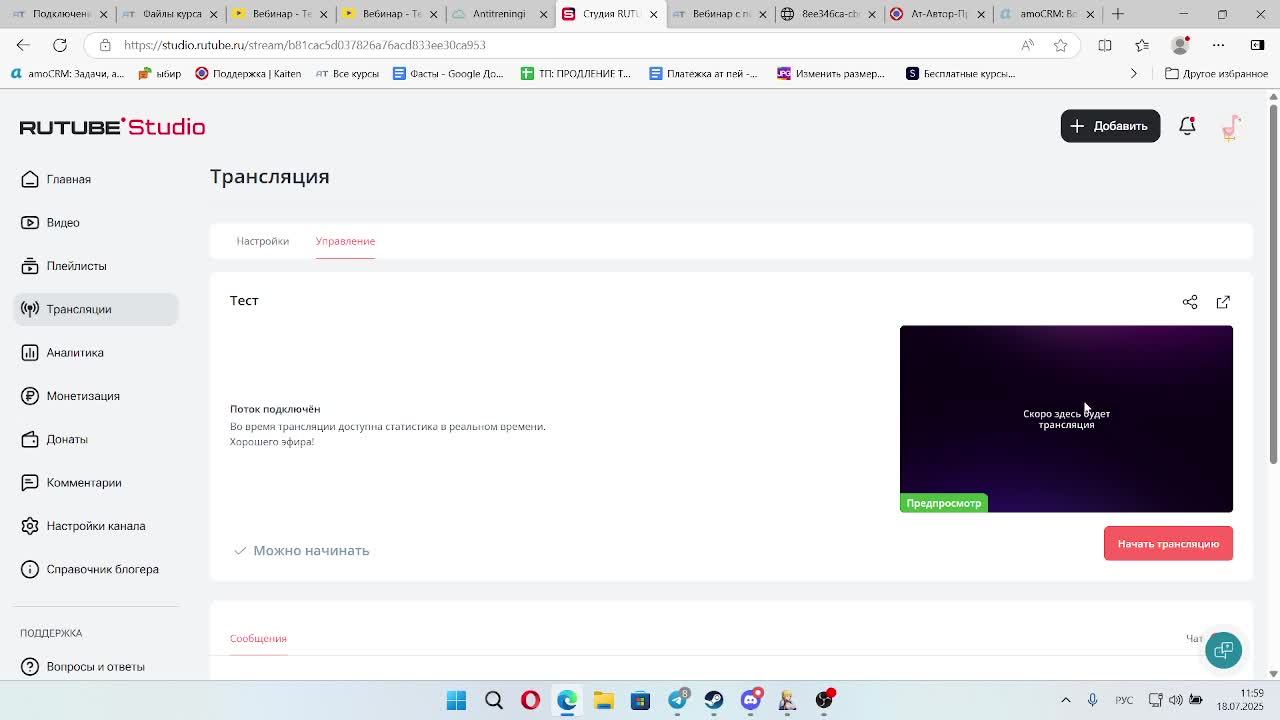Close the Студия RUTUBE browser tab
1280x720 pixels.
654,14
